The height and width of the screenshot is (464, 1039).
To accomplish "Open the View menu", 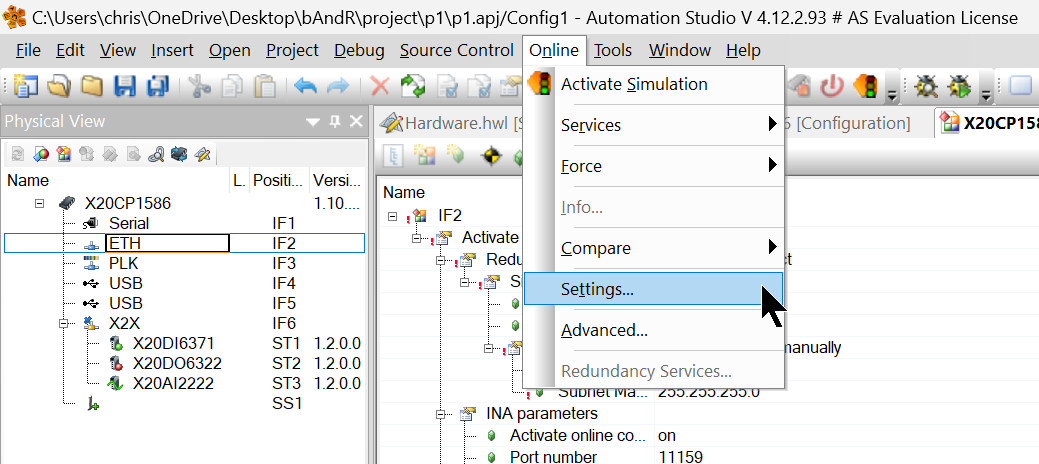I will point(118,50).
